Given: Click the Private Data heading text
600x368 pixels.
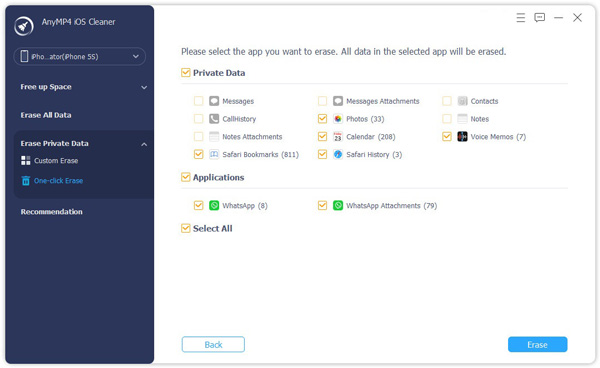Looking at the screenshot, I should click(x=219, y=73).
